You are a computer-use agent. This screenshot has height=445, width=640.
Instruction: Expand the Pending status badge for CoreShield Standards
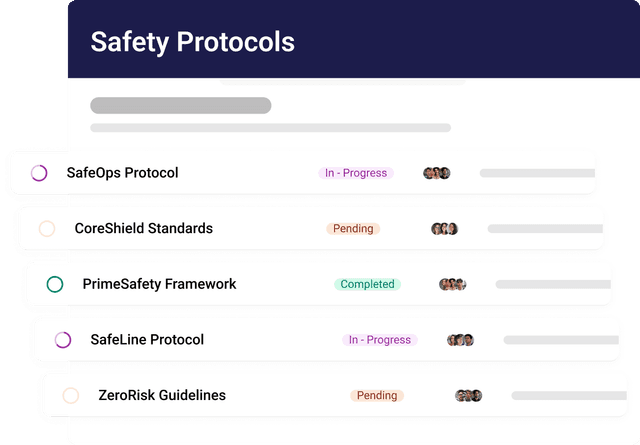(353, 229)
